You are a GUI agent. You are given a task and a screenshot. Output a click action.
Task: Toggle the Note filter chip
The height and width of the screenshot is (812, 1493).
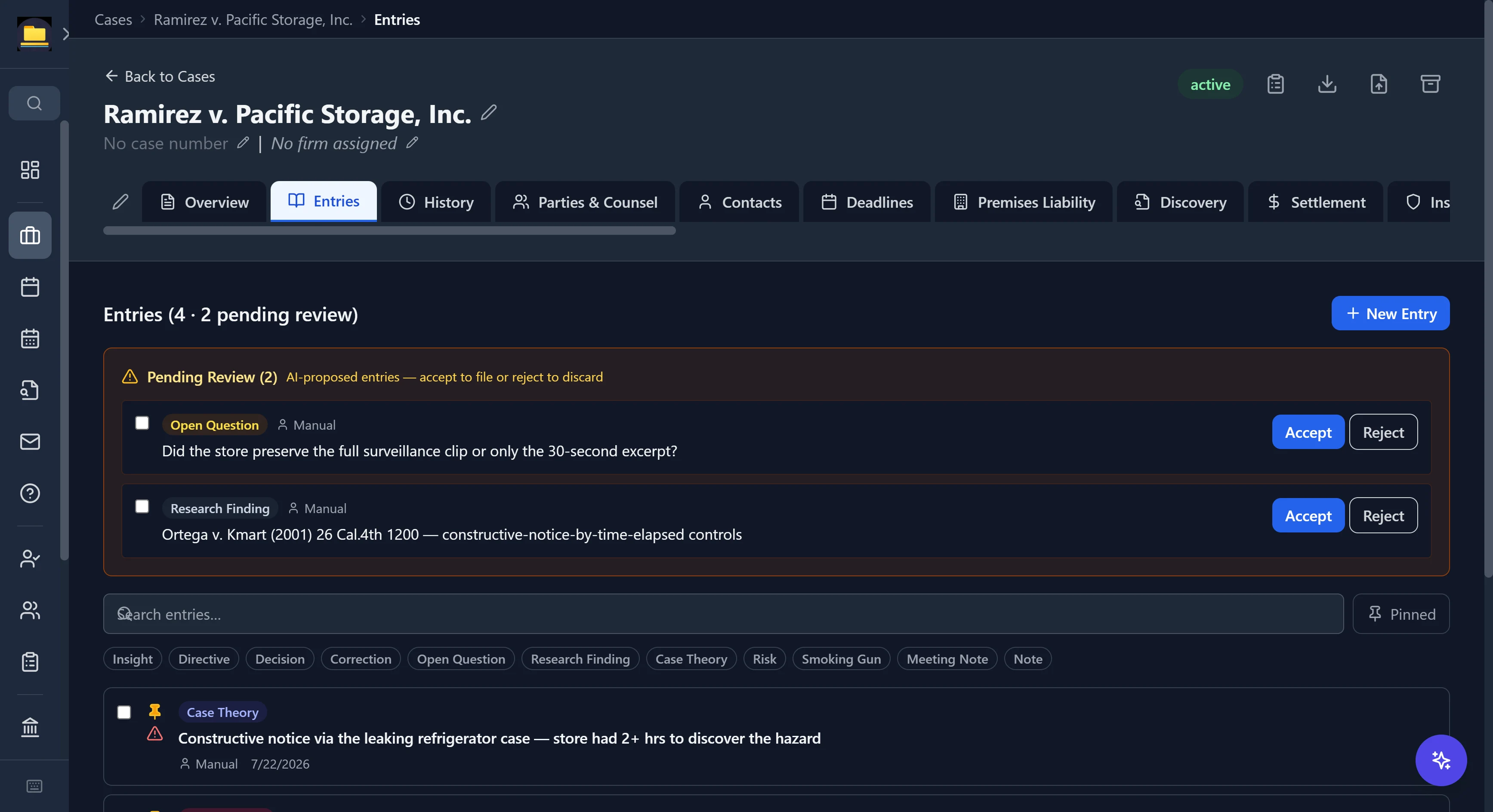(x=1027, y=658)
